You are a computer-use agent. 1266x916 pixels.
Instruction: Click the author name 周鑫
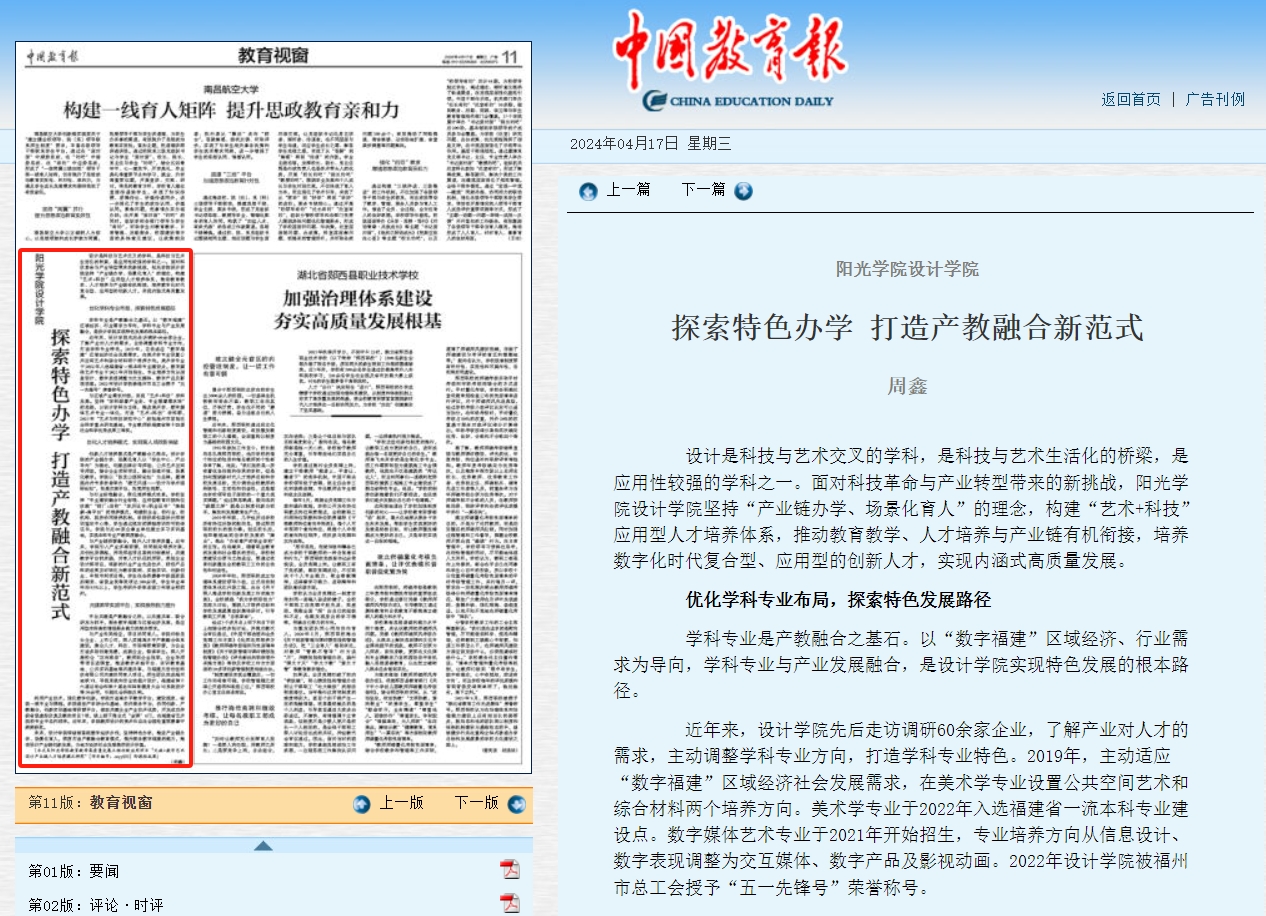[x=908, y=386]
